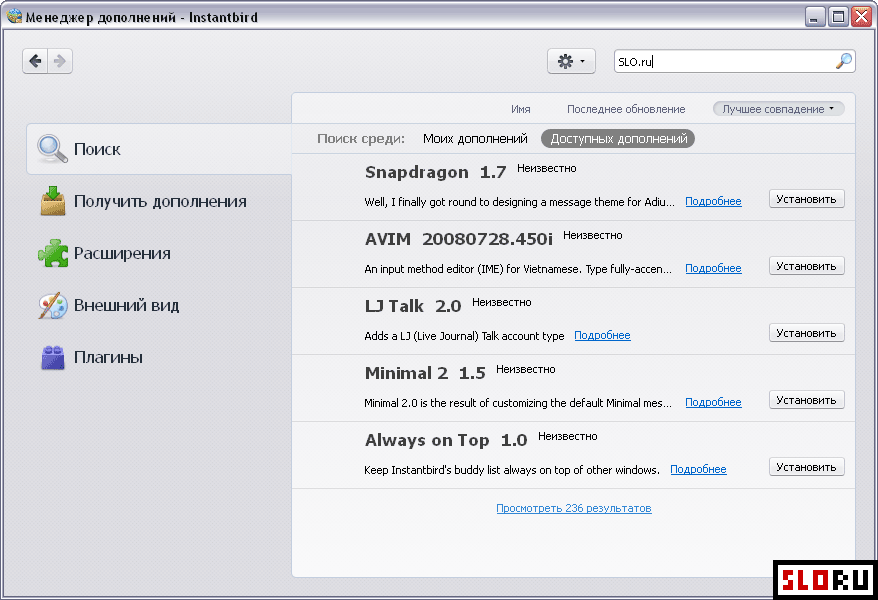Select the AVIM 20080728.450i title
Viewport: 878px width, 600px height.
(x=459, y=239)
